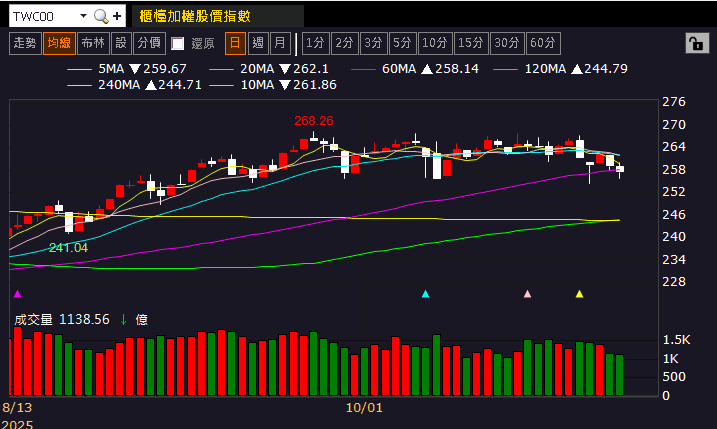
Task: Click the 60MA 258.14 legend entry
Action: [415, 69]
